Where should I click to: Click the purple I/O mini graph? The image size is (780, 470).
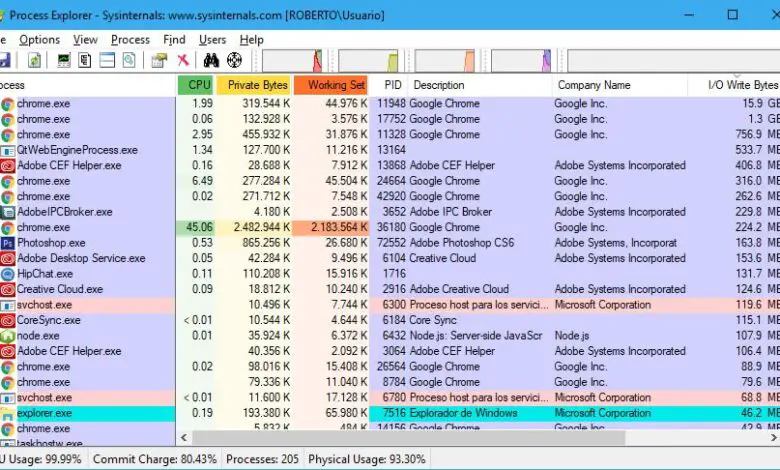click(x=521, y=61)
